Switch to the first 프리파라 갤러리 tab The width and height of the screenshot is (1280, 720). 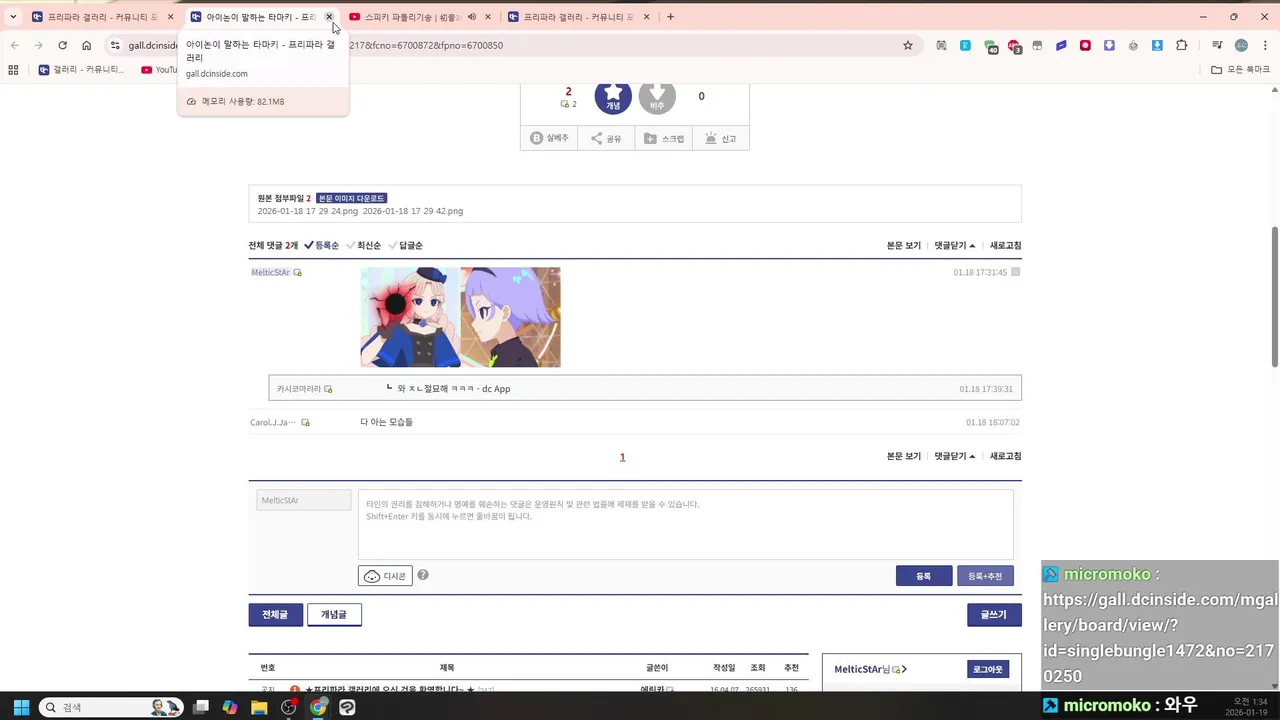click(x=103, y=17)
